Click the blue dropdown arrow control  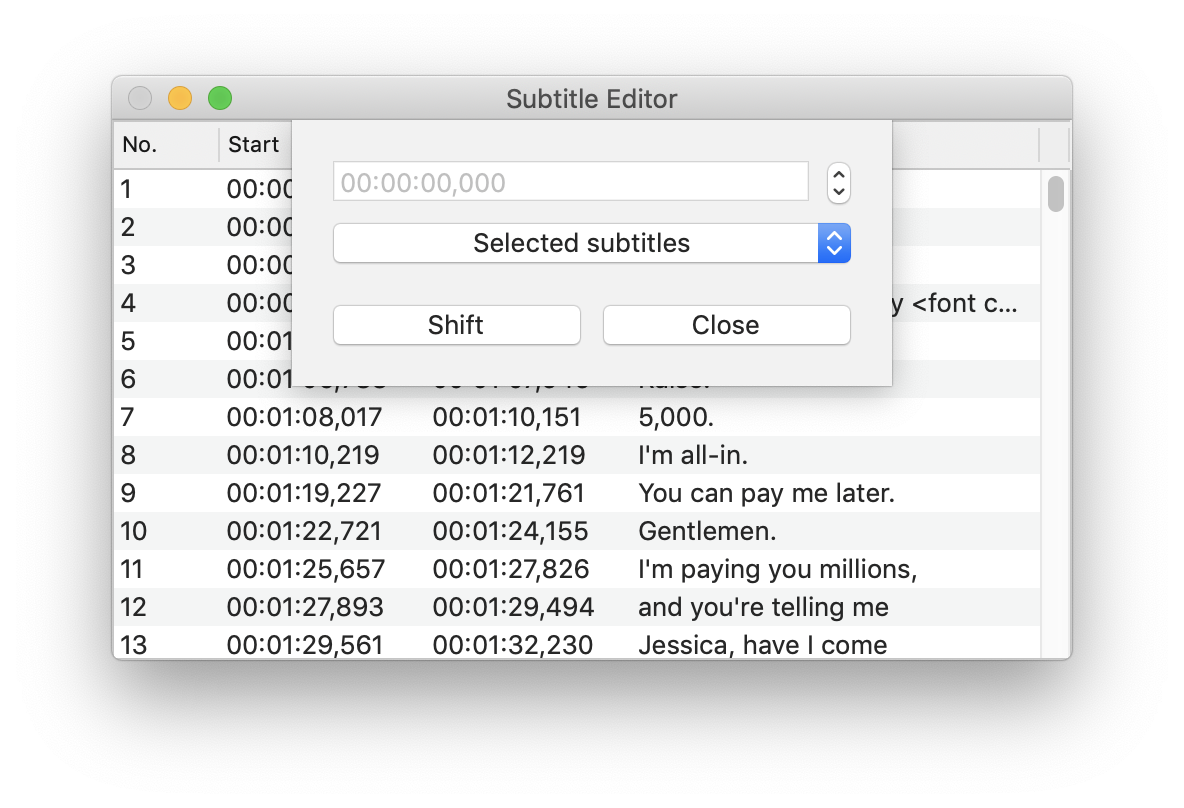pyautogui.click(x=834, y=243)
